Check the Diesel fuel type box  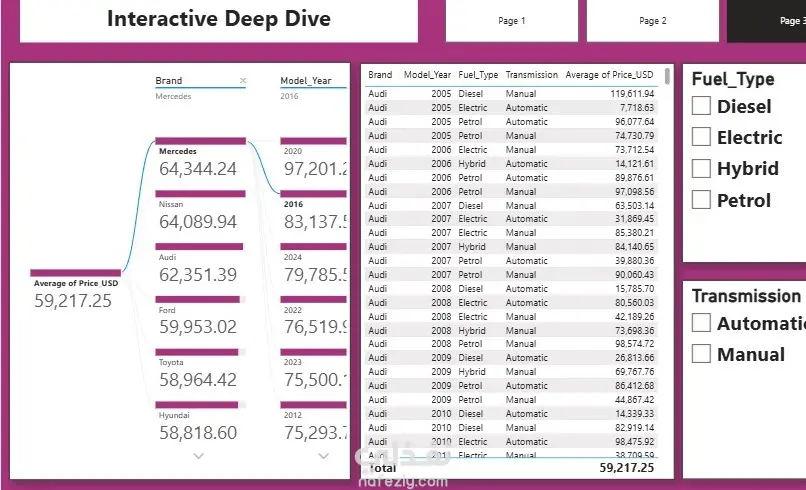(x=701, y=106)
